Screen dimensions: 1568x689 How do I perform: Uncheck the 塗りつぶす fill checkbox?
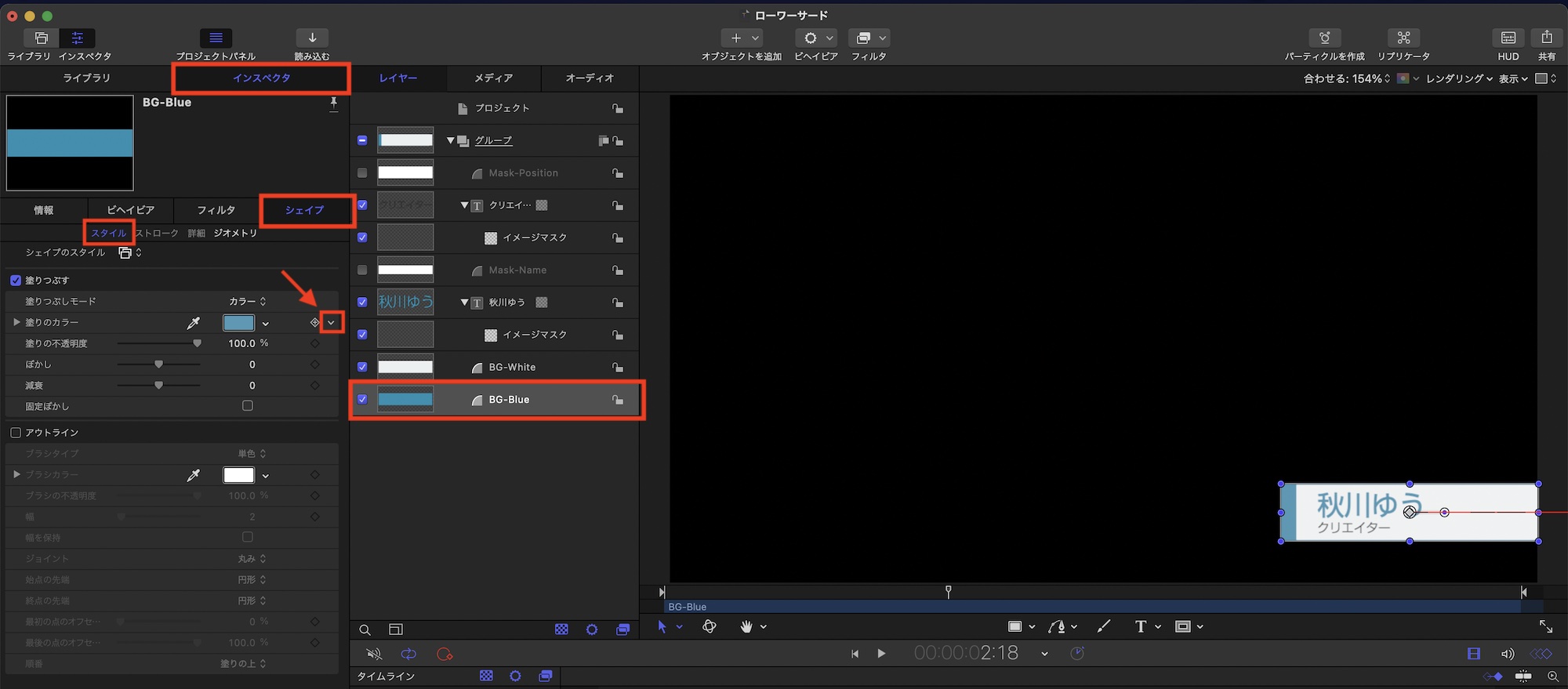[16, 281]
